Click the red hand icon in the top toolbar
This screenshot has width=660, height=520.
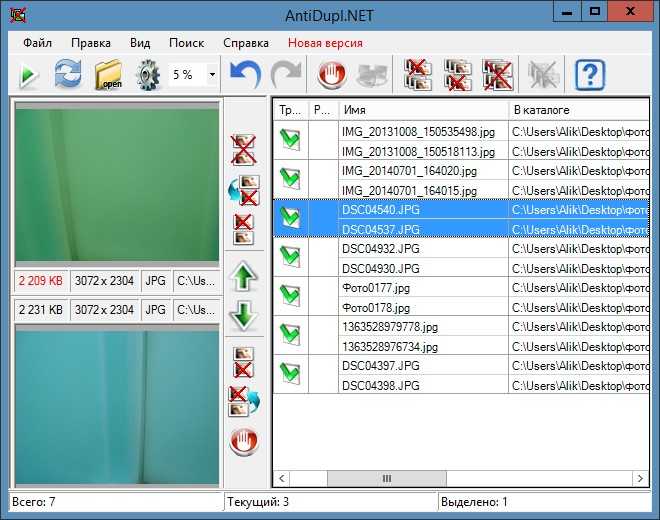pyautogui.click(x=332, y=75)
